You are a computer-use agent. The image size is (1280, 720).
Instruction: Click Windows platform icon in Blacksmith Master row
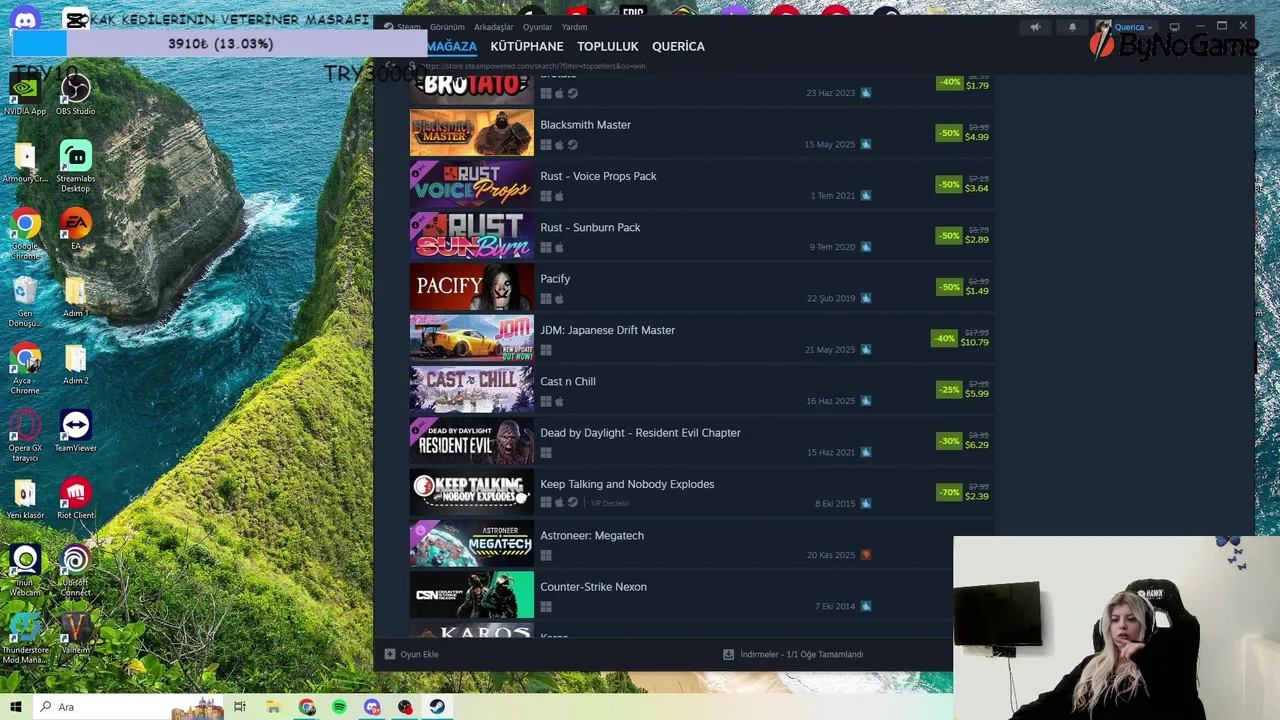546,145
